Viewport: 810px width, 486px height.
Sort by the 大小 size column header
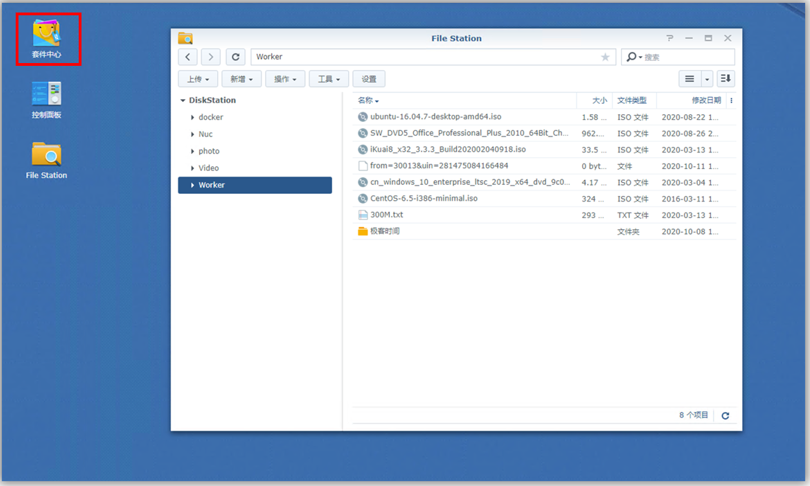(594, 101)
